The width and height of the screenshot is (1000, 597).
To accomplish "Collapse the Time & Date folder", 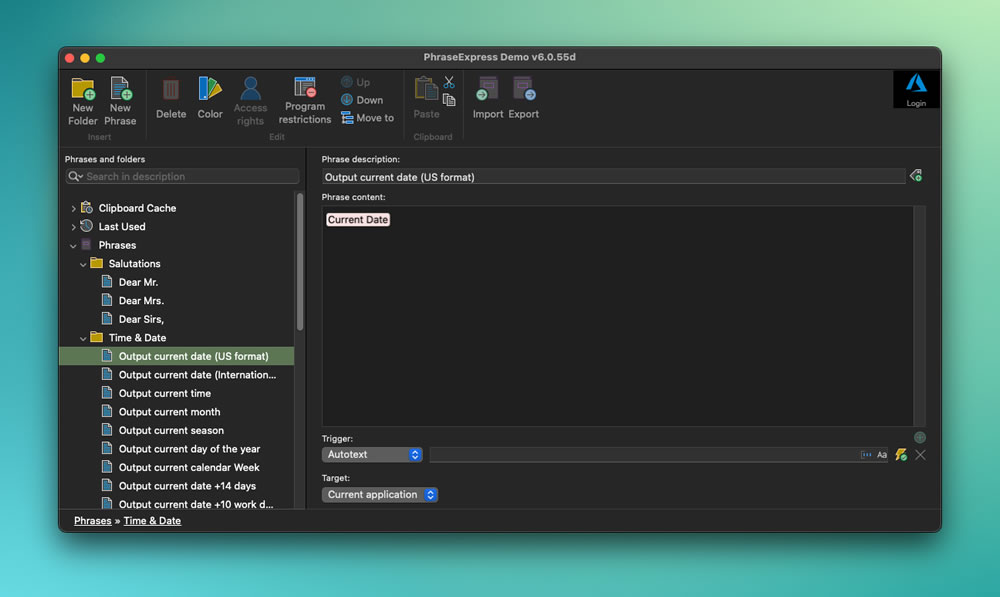I will 83,338.
